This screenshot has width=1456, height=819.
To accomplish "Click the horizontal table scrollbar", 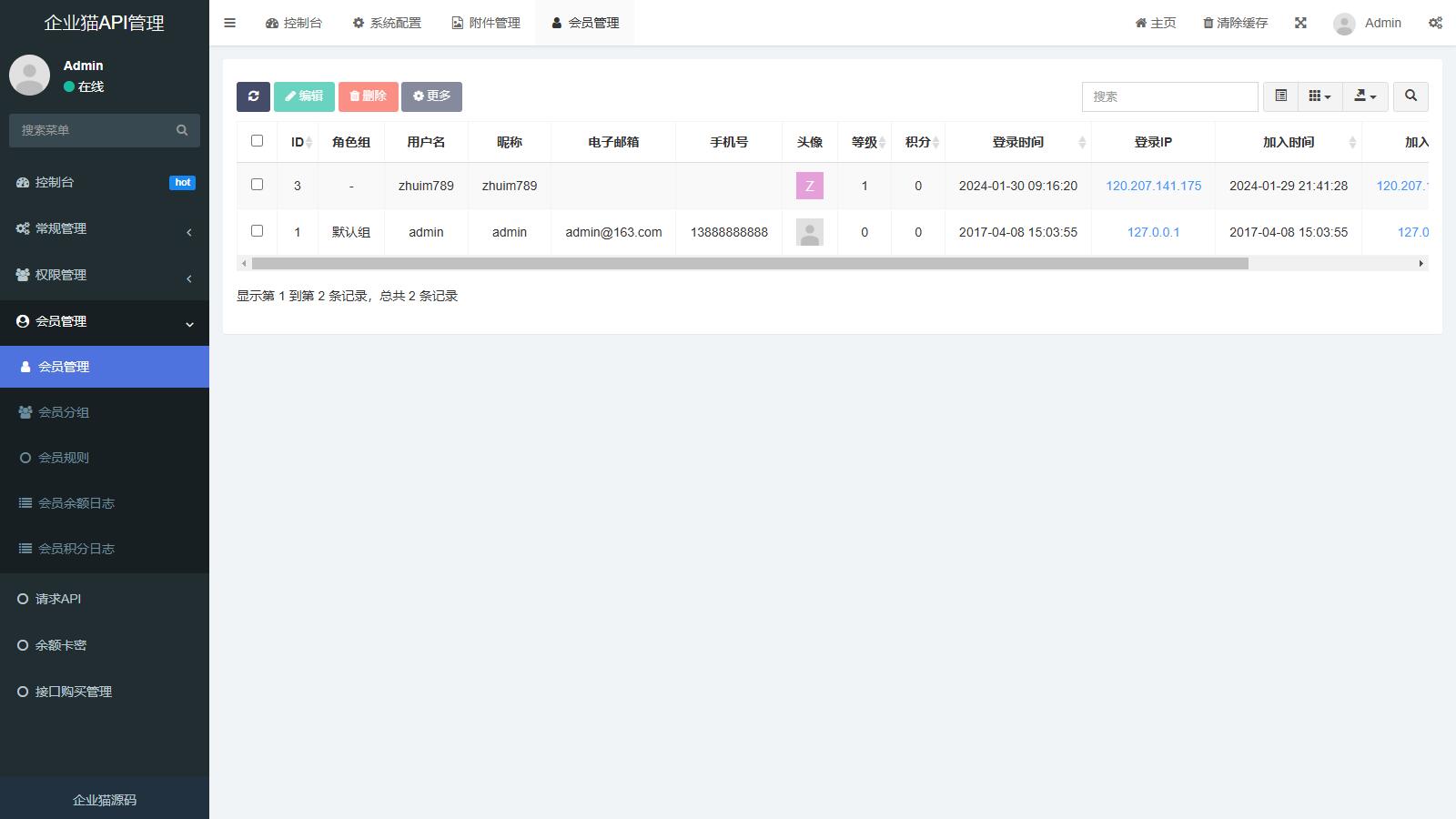I will [749, 264].
